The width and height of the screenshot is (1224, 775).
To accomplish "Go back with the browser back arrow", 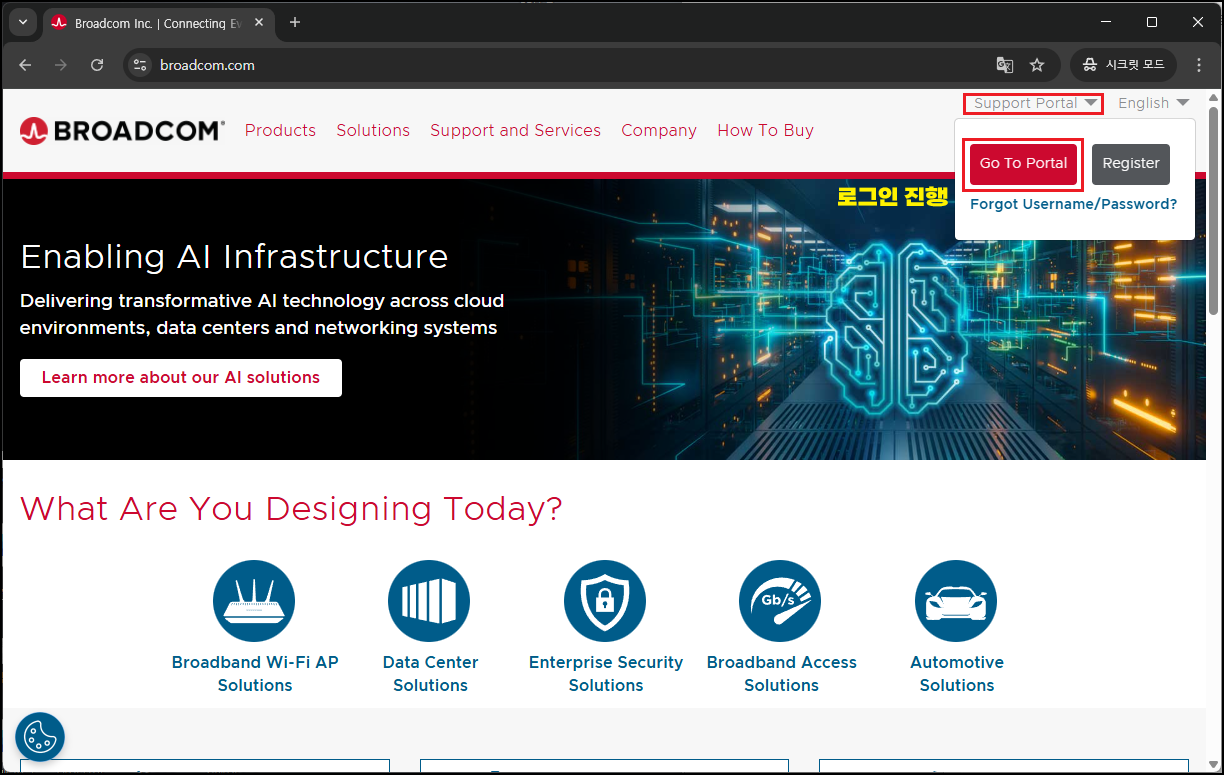I will click(x=25, y=65).
